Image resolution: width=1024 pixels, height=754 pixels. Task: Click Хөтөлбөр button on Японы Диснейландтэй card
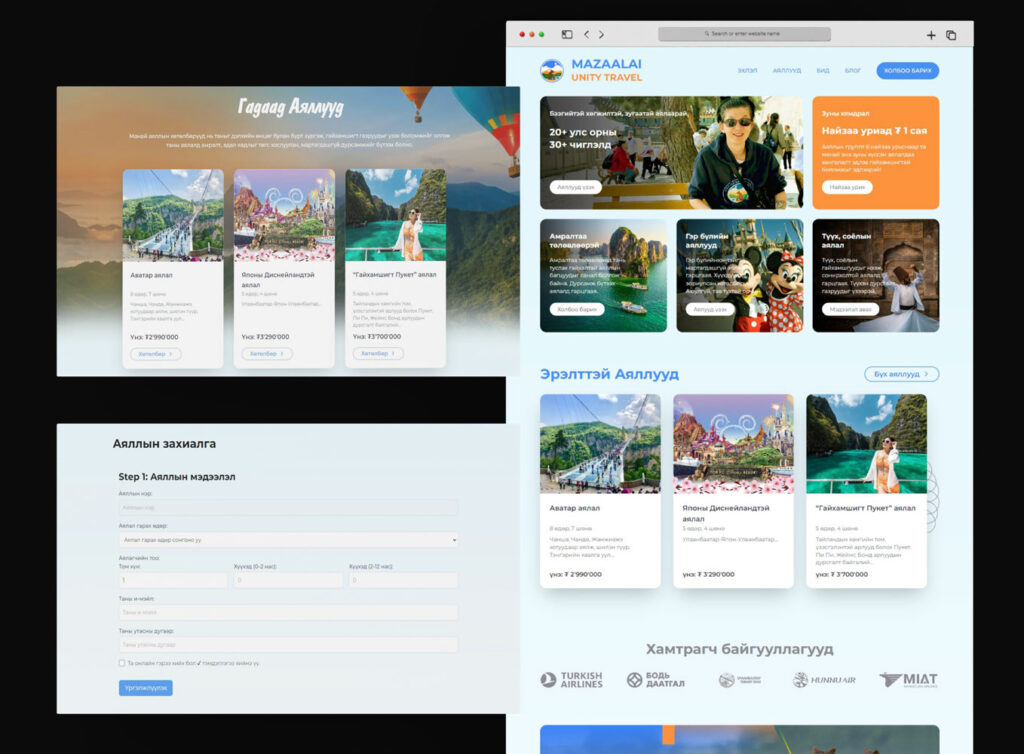pos(267,354)
